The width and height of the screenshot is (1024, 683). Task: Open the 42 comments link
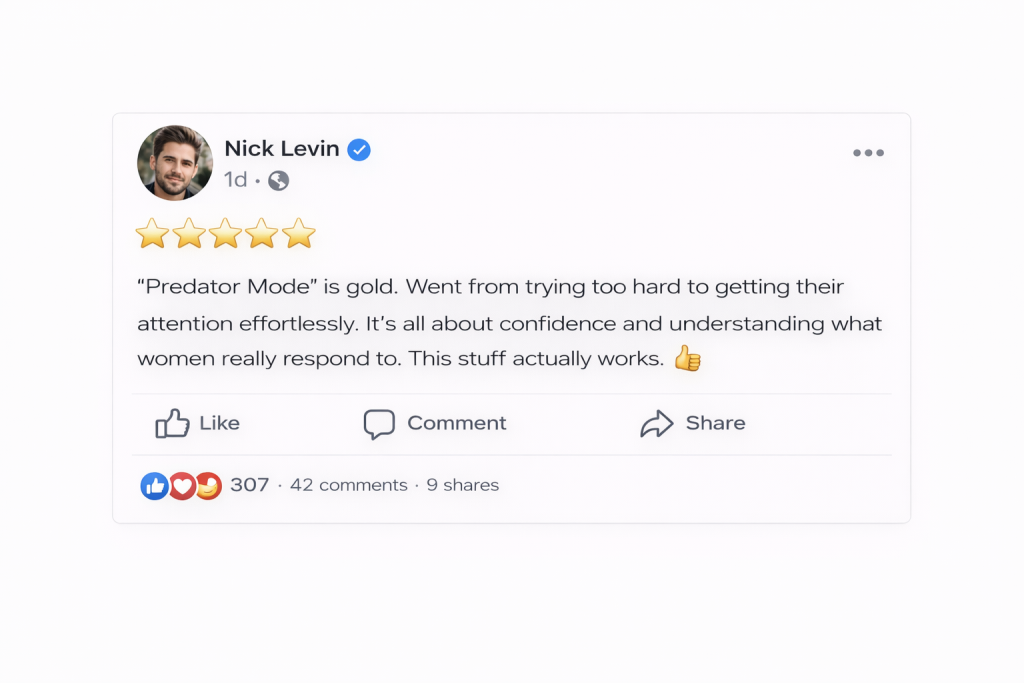pos(349,486)
